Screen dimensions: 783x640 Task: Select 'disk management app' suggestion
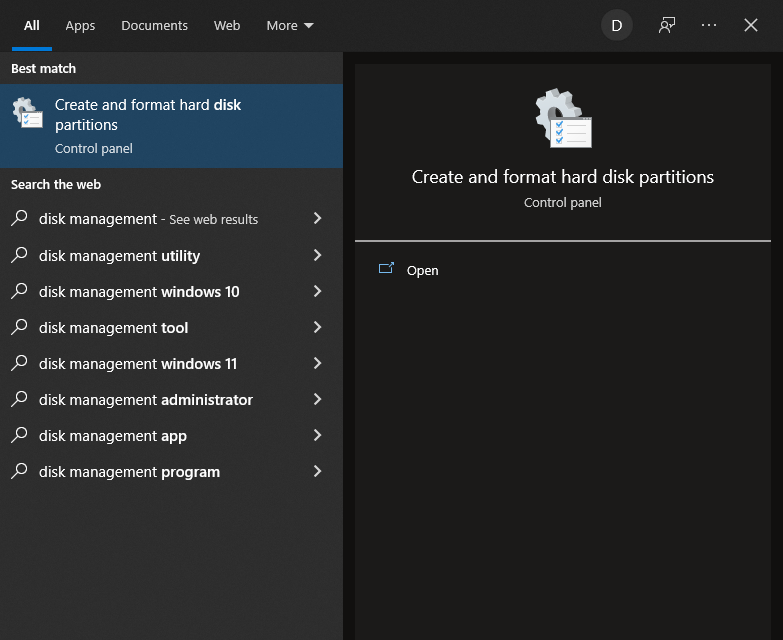coord(171,435)
